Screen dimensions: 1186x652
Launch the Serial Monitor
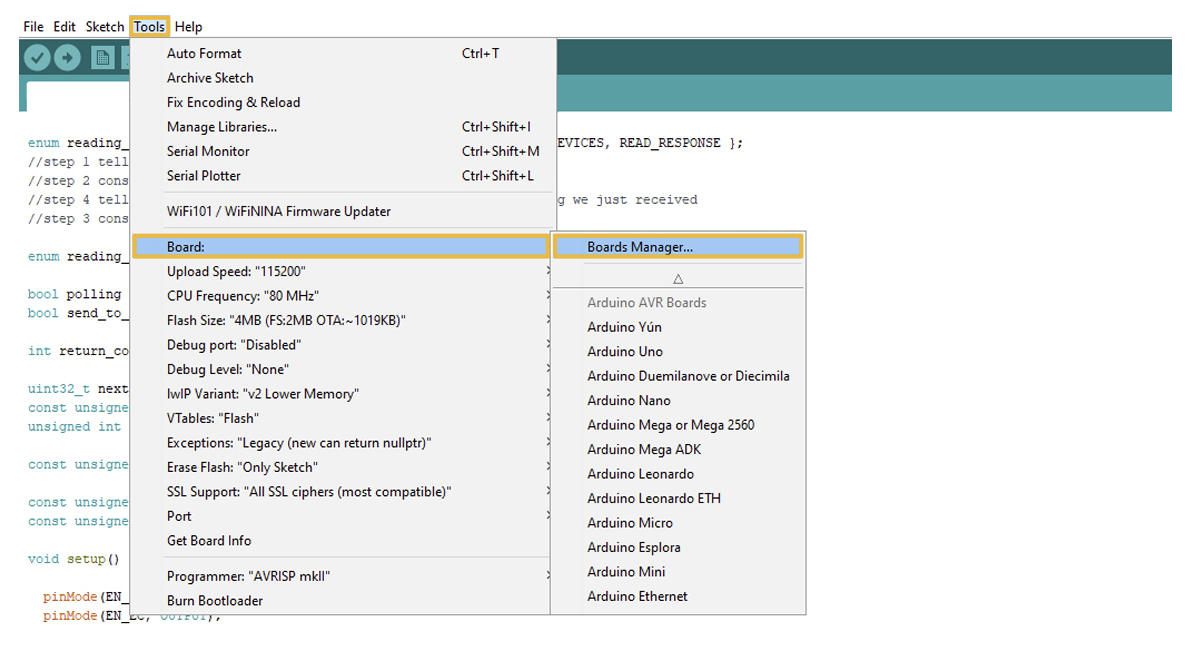click(x=343, y=151)
